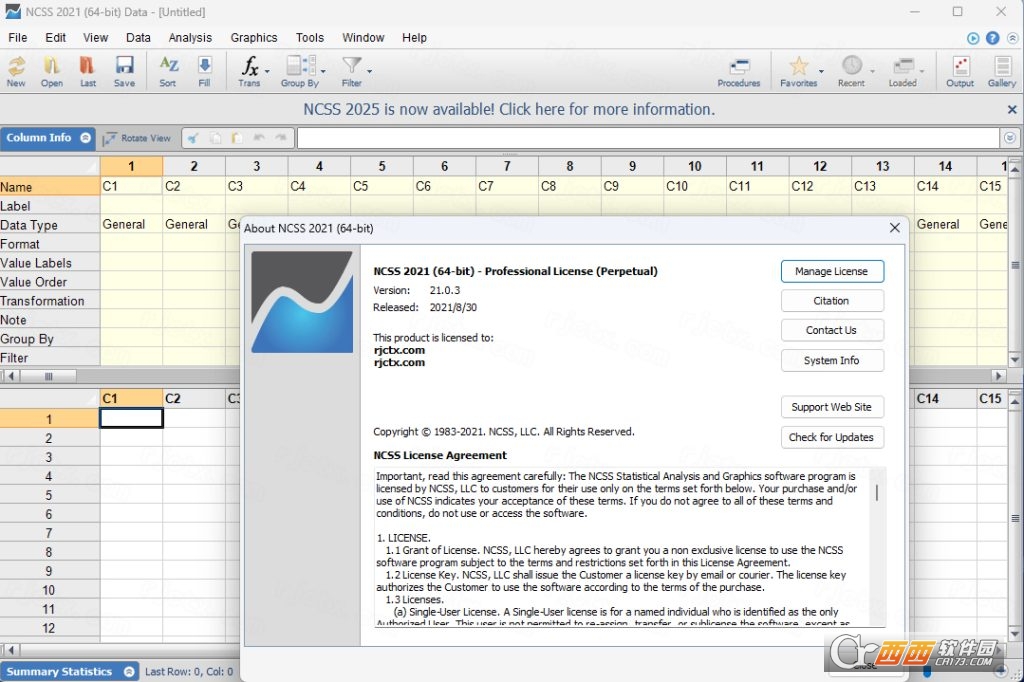Click the license agreement scrollbar thumb
The height and width of the screenshot is (682, 1024).
[x=876, y=493]
